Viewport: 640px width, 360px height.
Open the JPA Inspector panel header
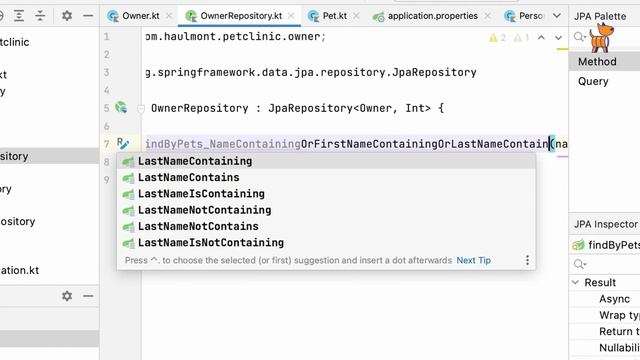[606, 224]
